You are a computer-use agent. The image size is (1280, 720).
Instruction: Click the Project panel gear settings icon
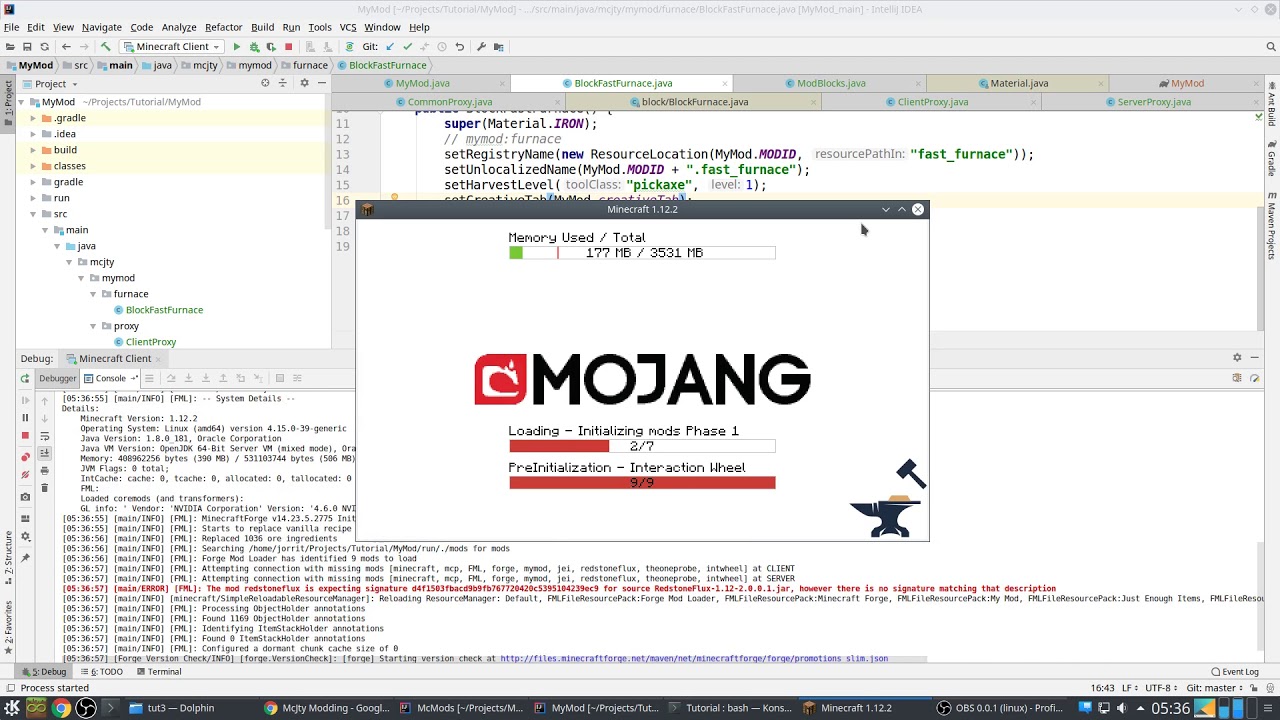[x=304, y=84]
